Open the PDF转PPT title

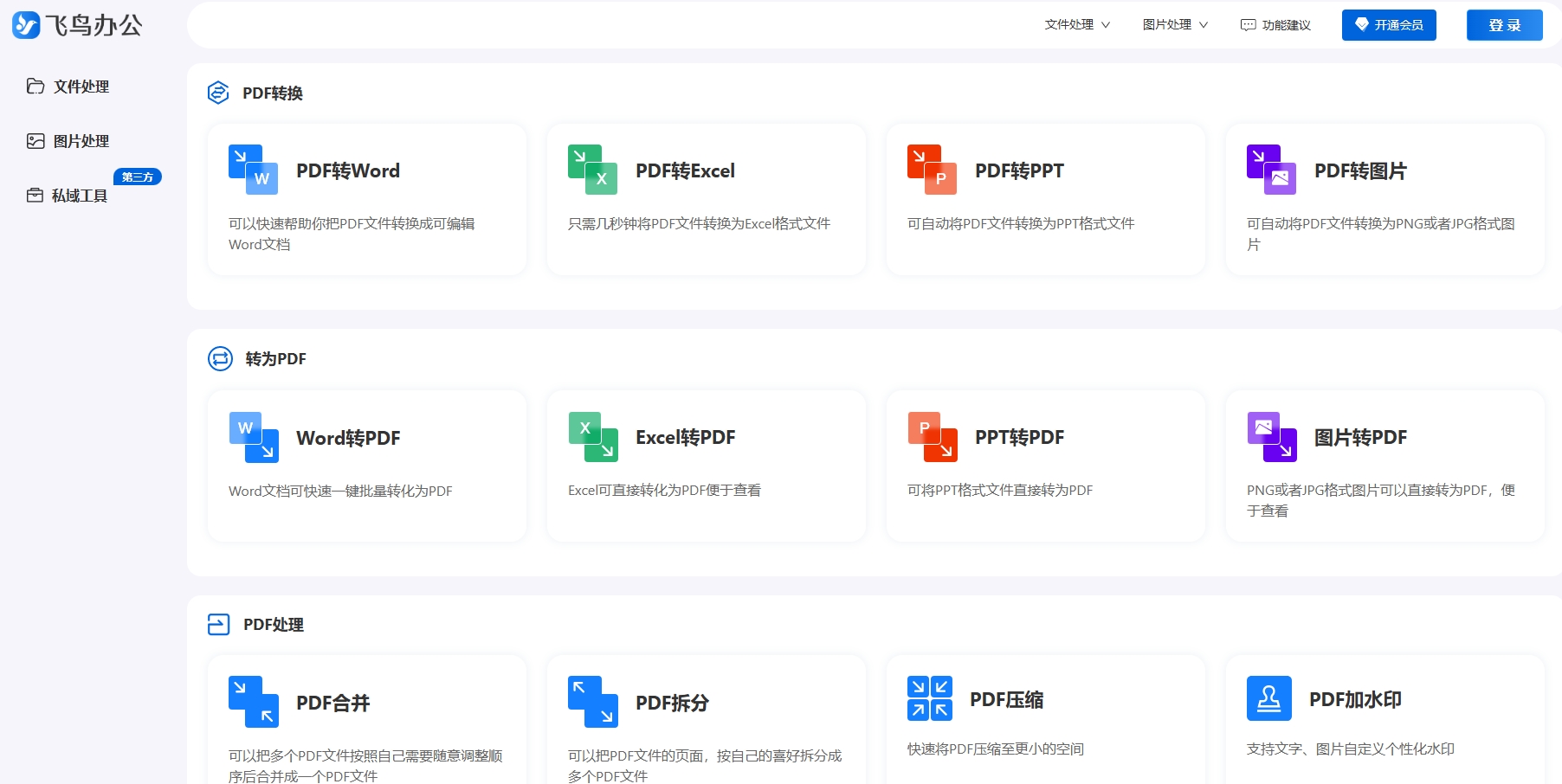pyautogui.click(x=1020, y=170)
